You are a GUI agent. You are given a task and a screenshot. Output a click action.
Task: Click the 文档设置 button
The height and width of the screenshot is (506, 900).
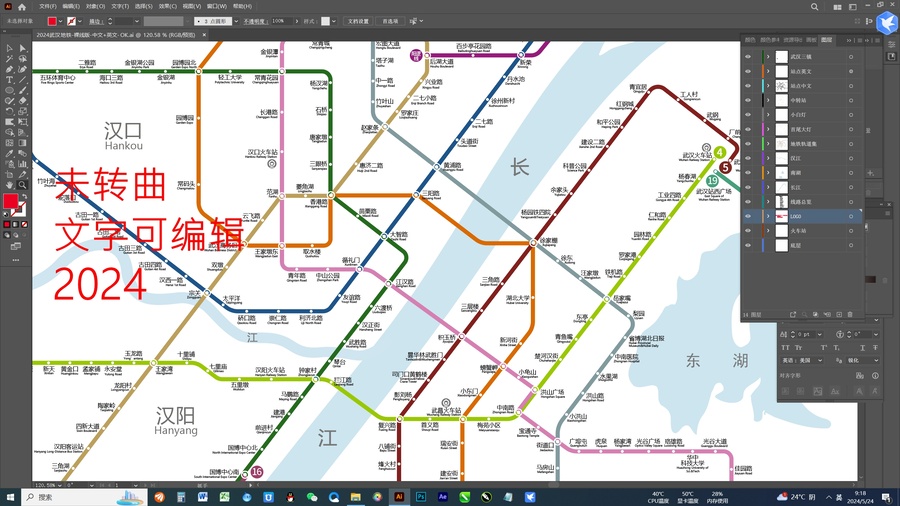(358, 21)
